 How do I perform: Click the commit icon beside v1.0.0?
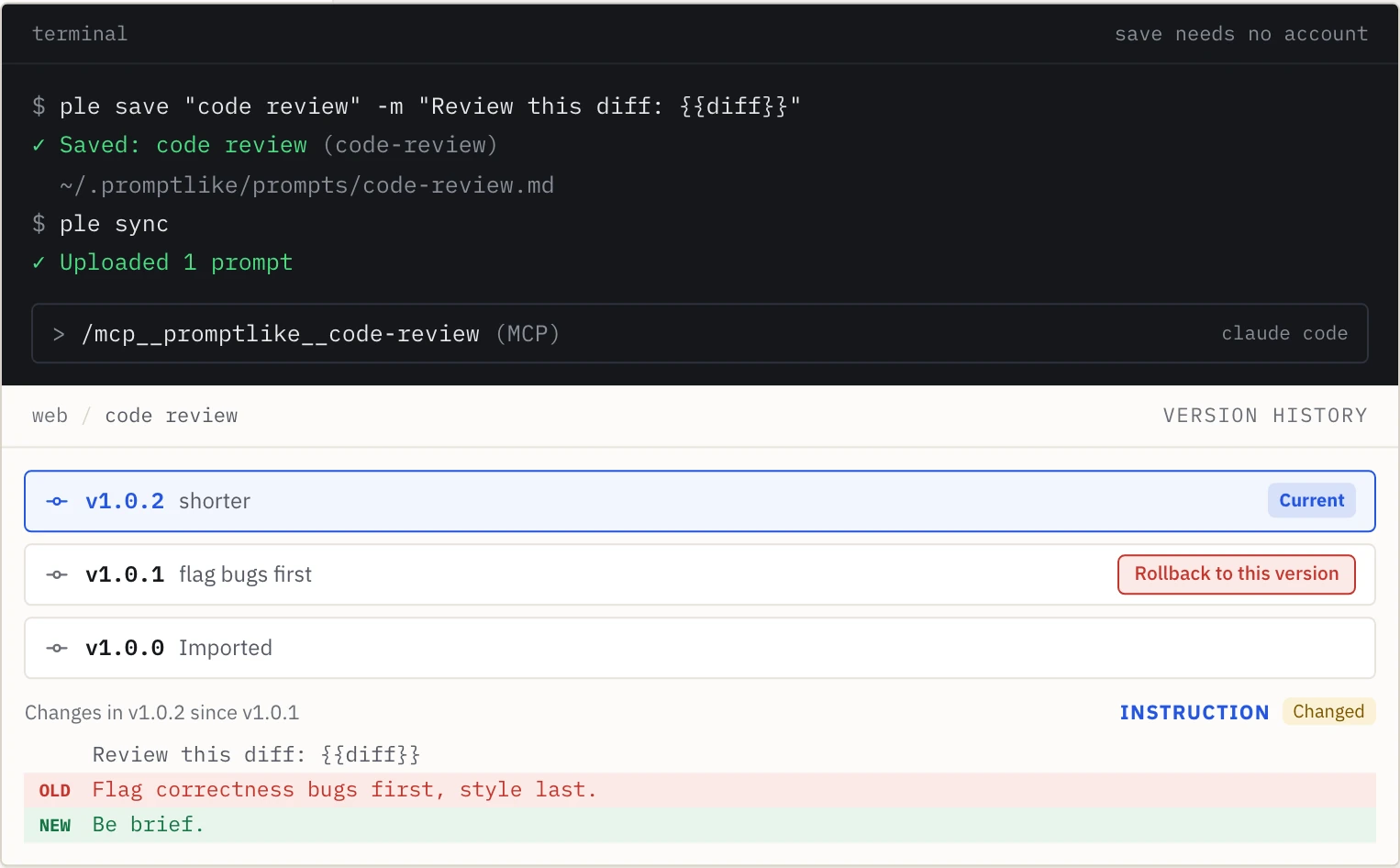57,648
